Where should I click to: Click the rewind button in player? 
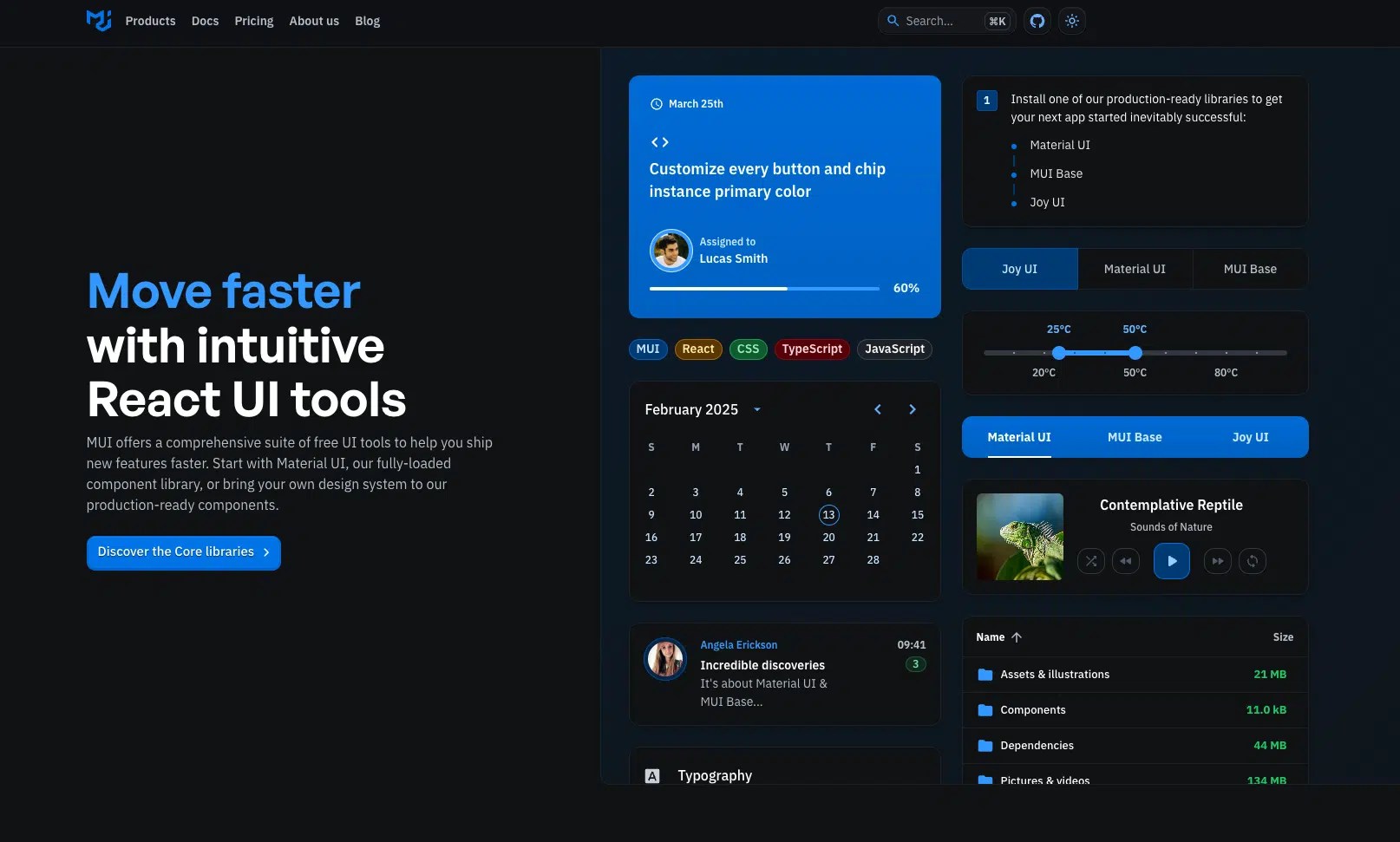tap(1126, 561)
